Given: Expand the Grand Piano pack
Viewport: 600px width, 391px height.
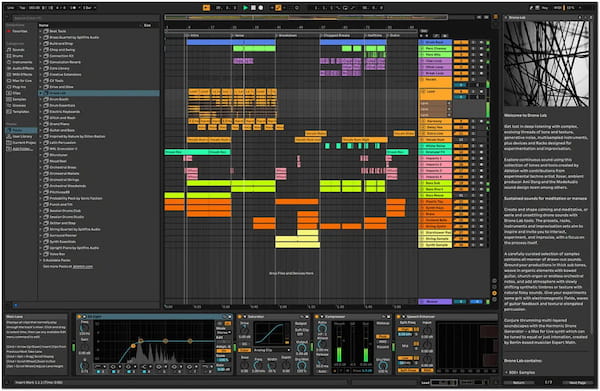Looking at the screenshot, I should point(41,124).
